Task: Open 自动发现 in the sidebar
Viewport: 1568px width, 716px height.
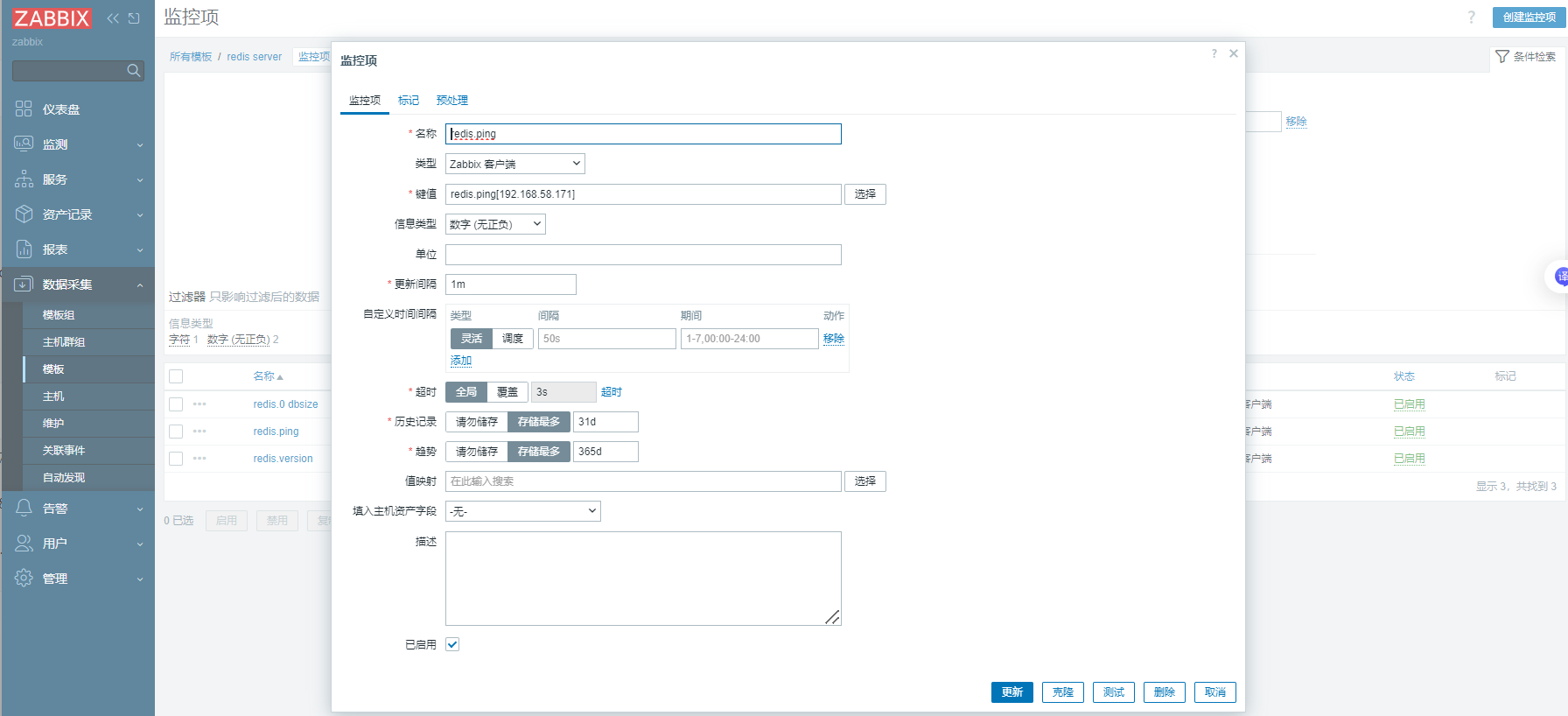Action: [64, 478]
